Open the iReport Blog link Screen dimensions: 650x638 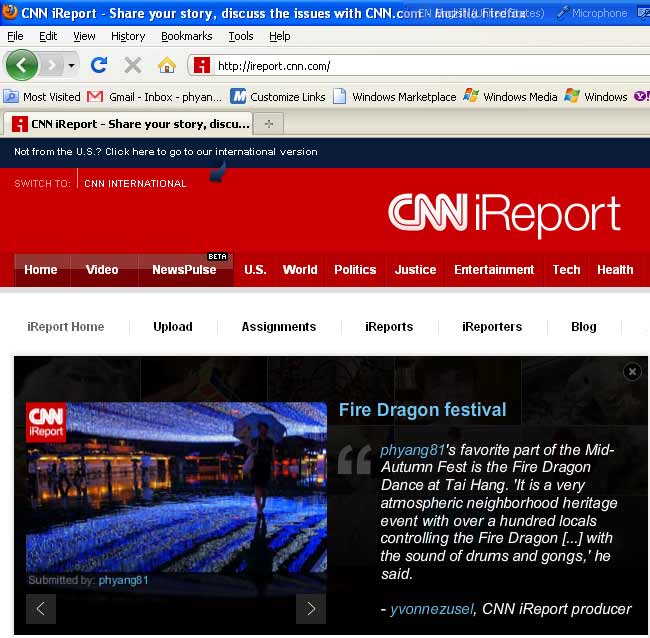(x=584, y=327)
